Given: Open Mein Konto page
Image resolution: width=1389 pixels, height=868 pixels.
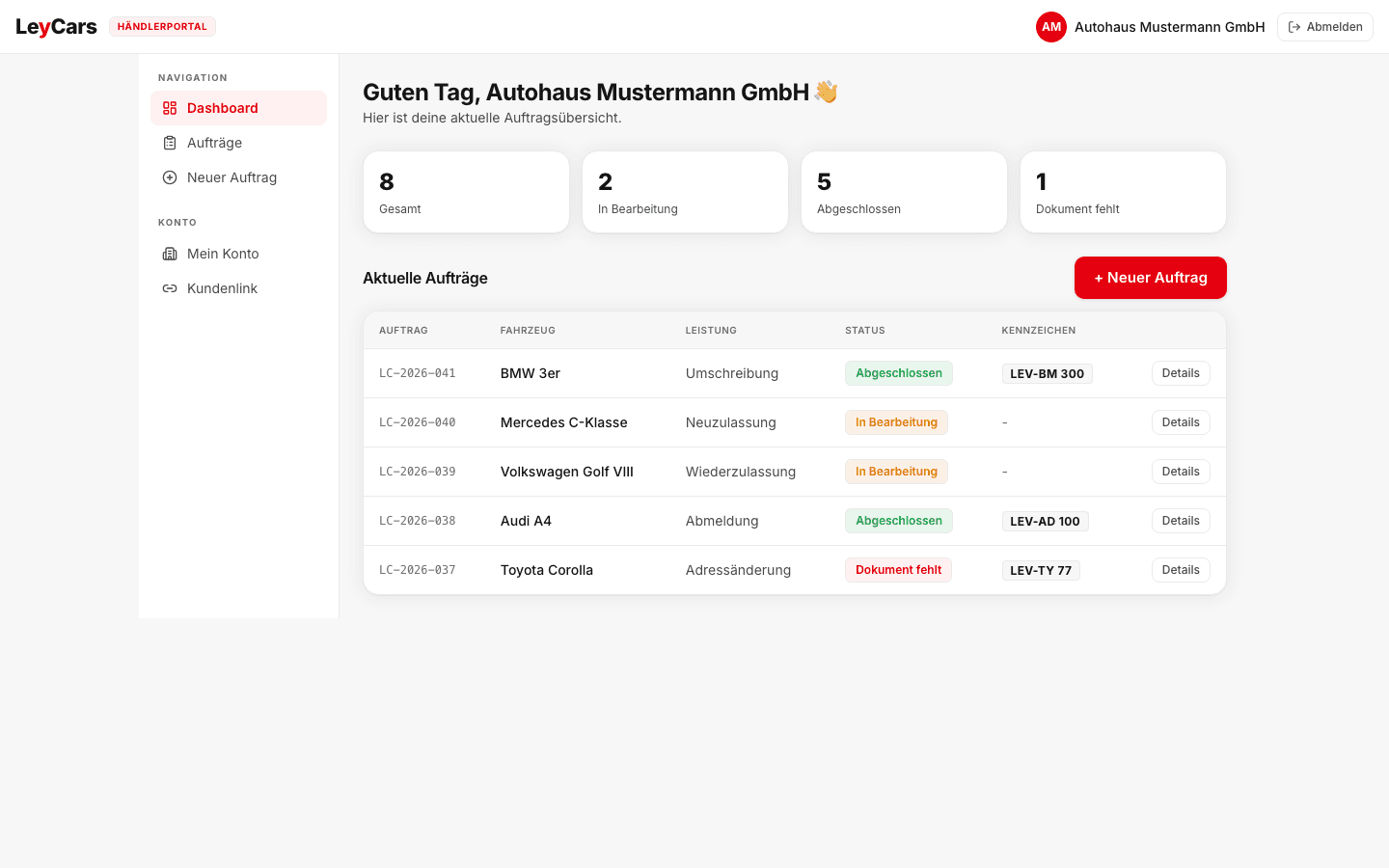Looking at the screenshot, I should 238,254.
